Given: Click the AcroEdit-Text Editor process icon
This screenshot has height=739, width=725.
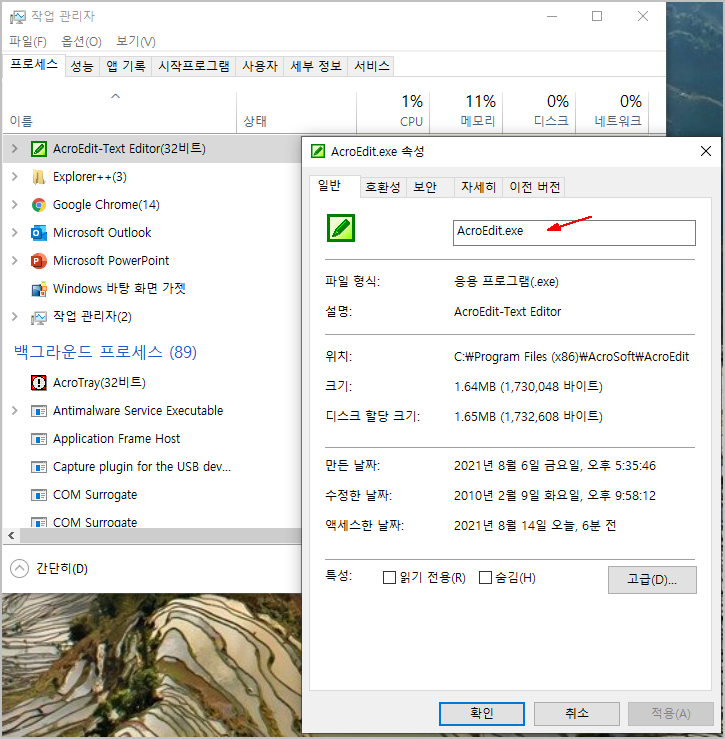Looking at the screenshot, I should (39, 149).
